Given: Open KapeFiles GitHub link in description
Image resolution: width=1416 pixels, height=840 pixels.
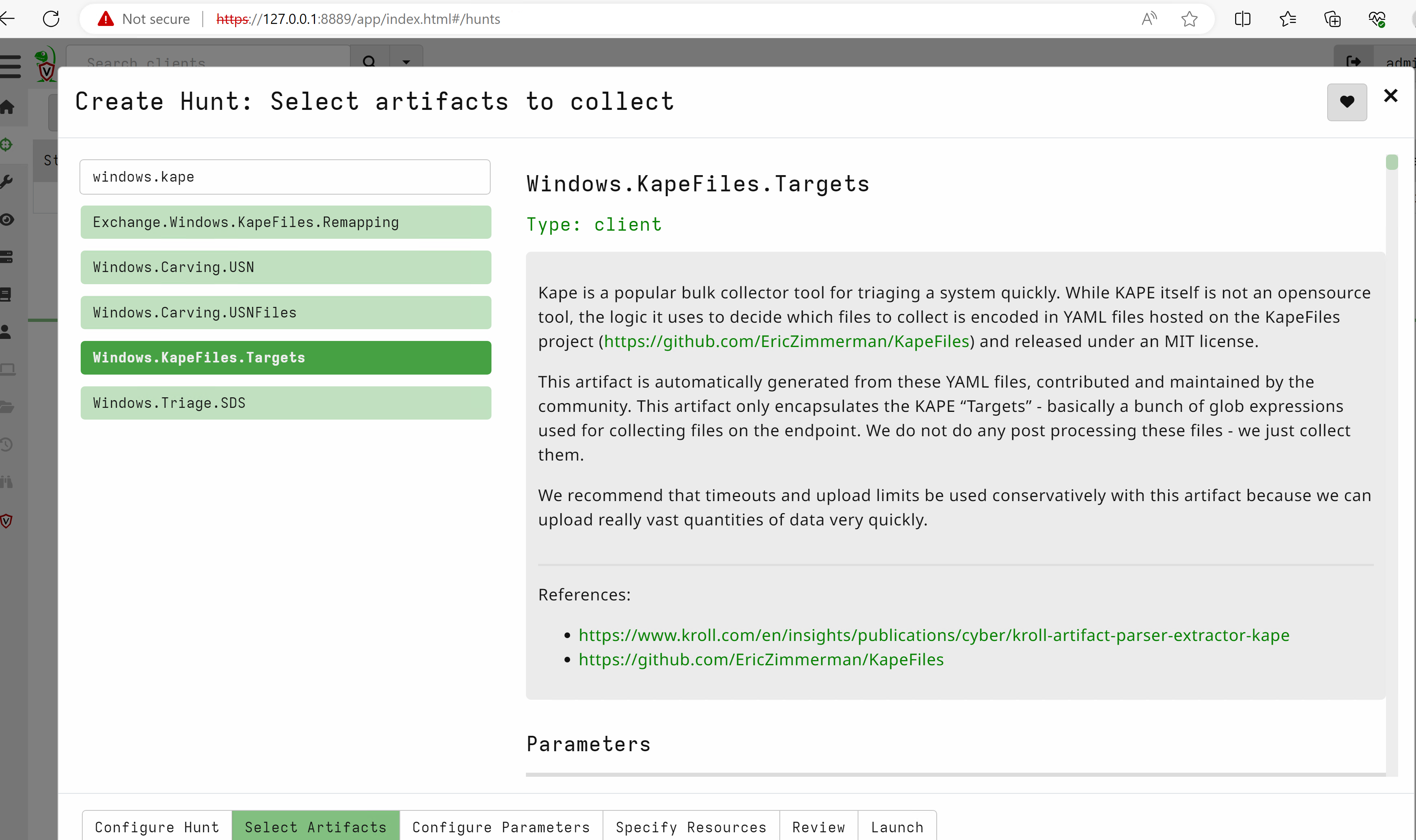Looking at the screenshot, I should 786,341.
